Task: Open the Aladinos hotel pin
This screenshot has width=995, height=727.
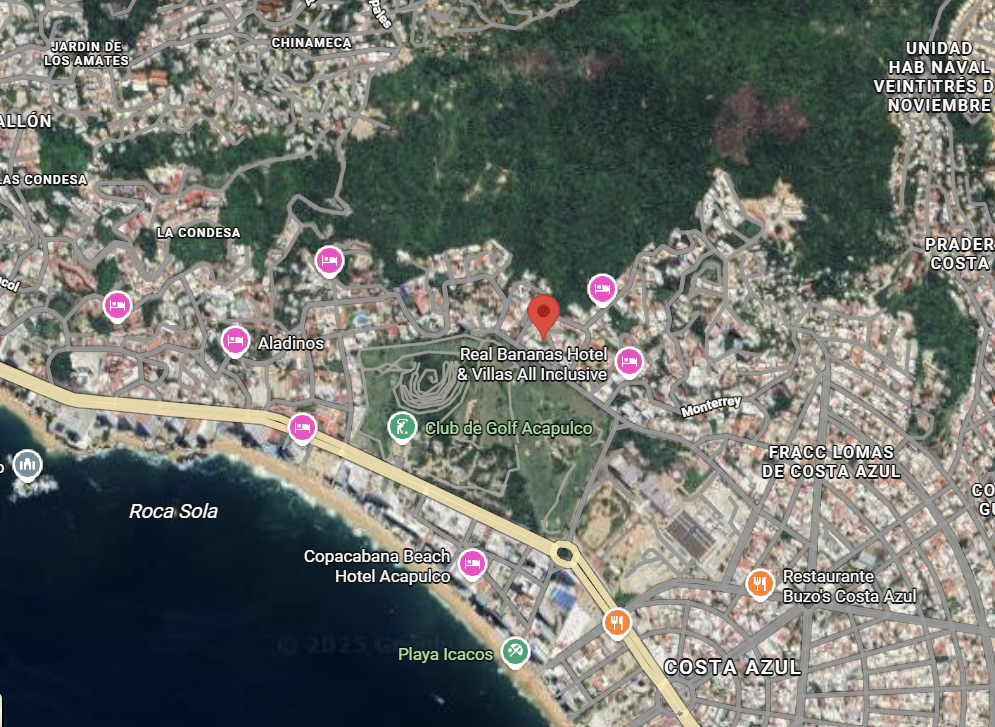Action: click(x=235, y=342)
